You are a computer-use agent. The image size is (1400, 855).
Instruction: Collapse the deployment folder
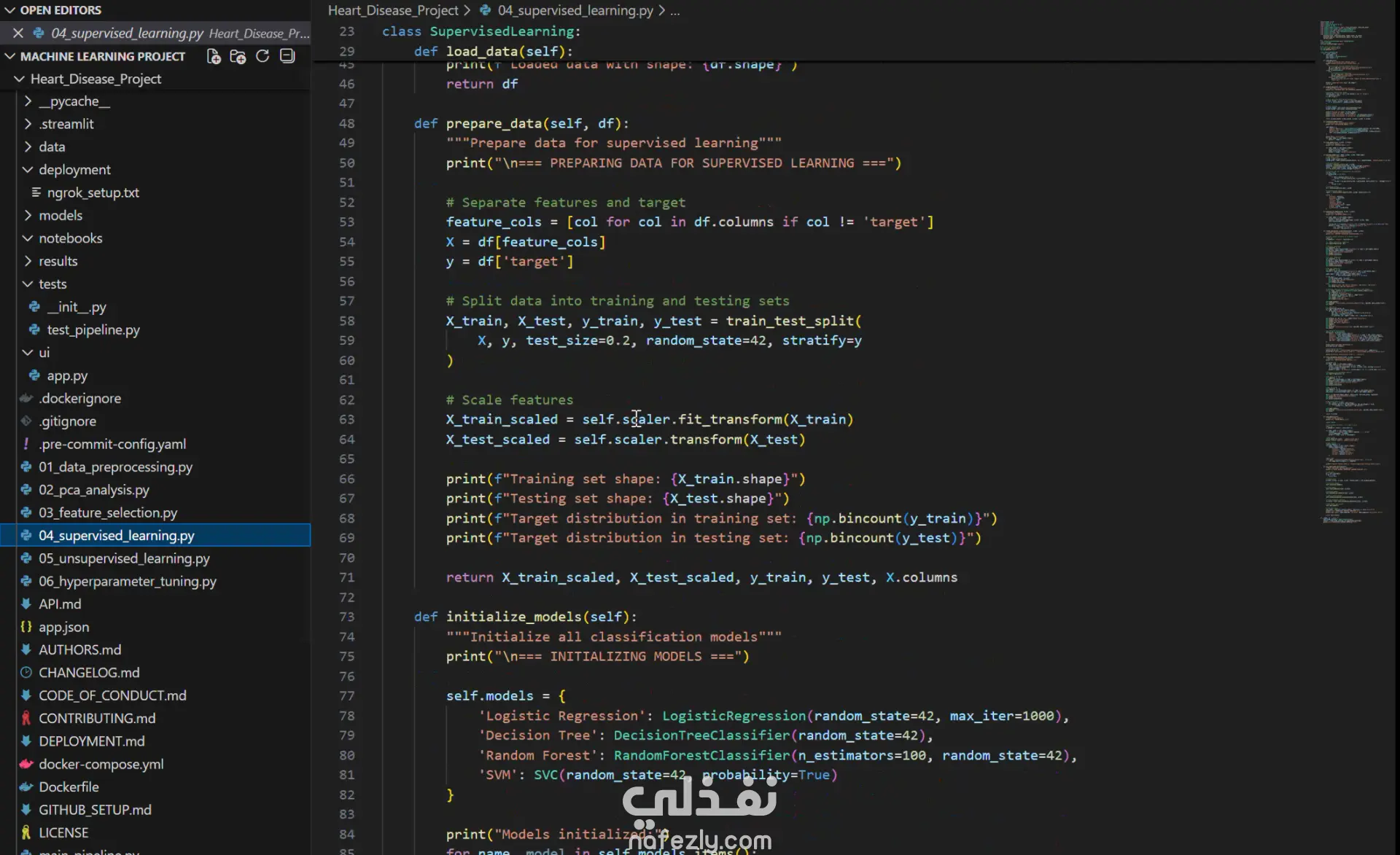pyautogui.click(x=74, y=169)
